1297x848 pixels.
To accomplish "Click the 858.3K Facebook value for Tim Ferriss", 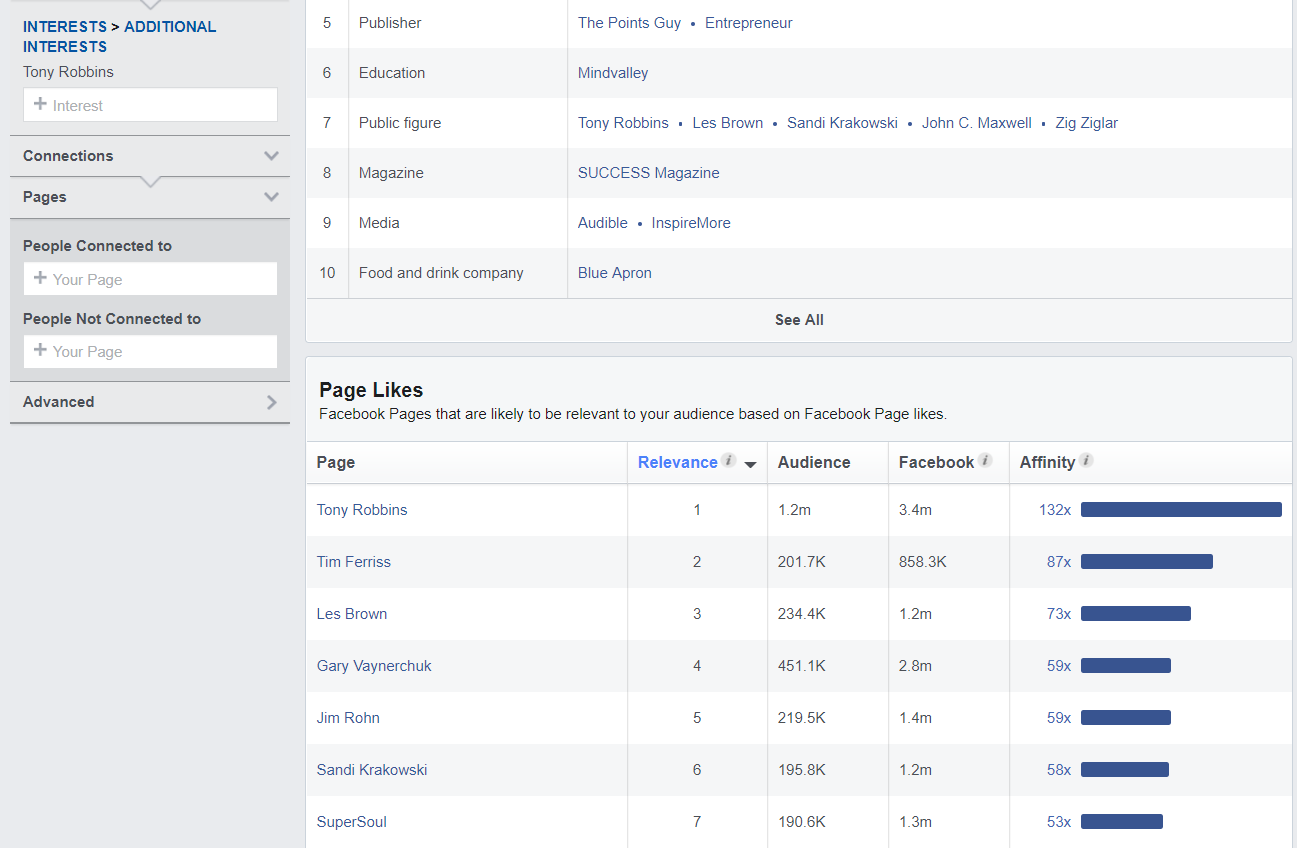I will pos(923,562).
